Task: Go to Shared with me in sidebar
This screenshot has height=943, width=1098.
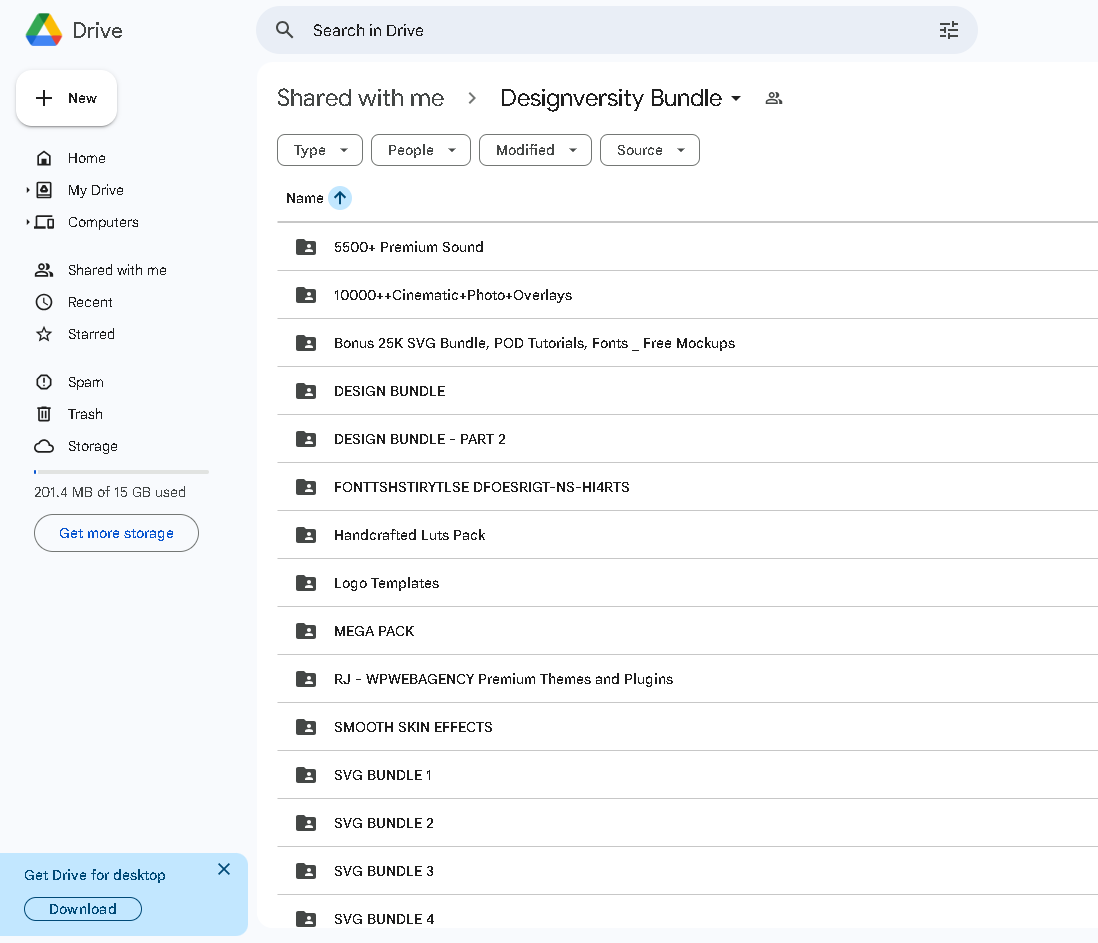Action: click(117, 270)
